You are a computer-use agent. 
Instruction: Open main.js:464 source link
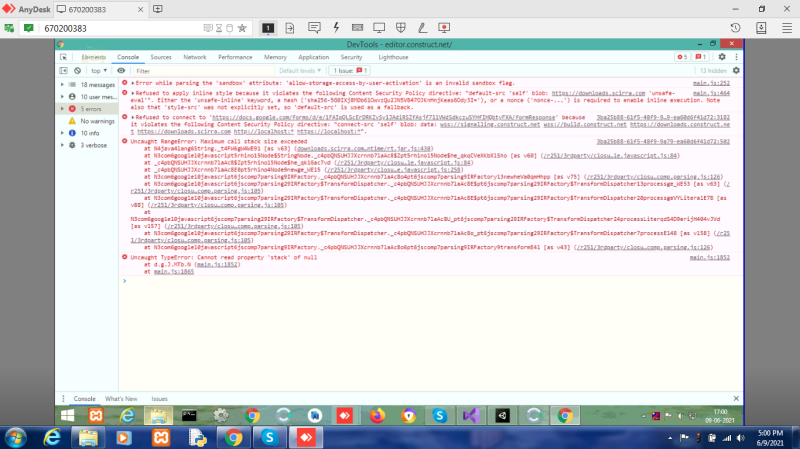pyautogui.click(x=711, y=93)
